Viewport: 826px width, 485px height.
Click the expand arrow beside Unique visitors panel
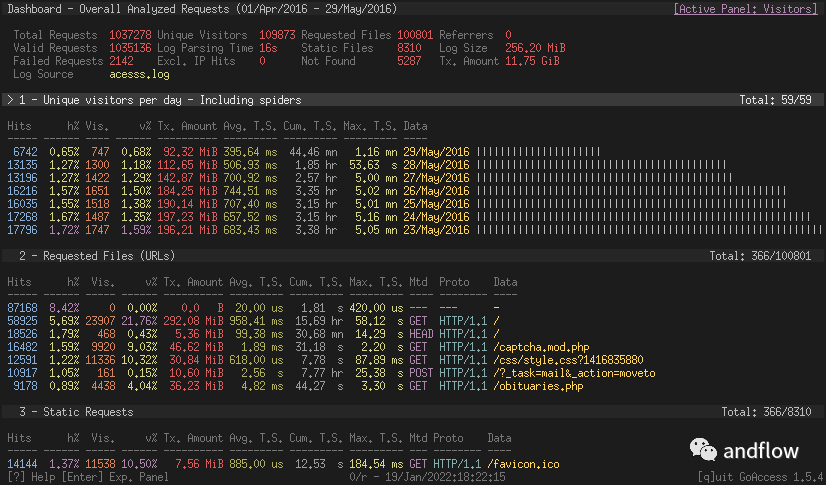(9, 100)
